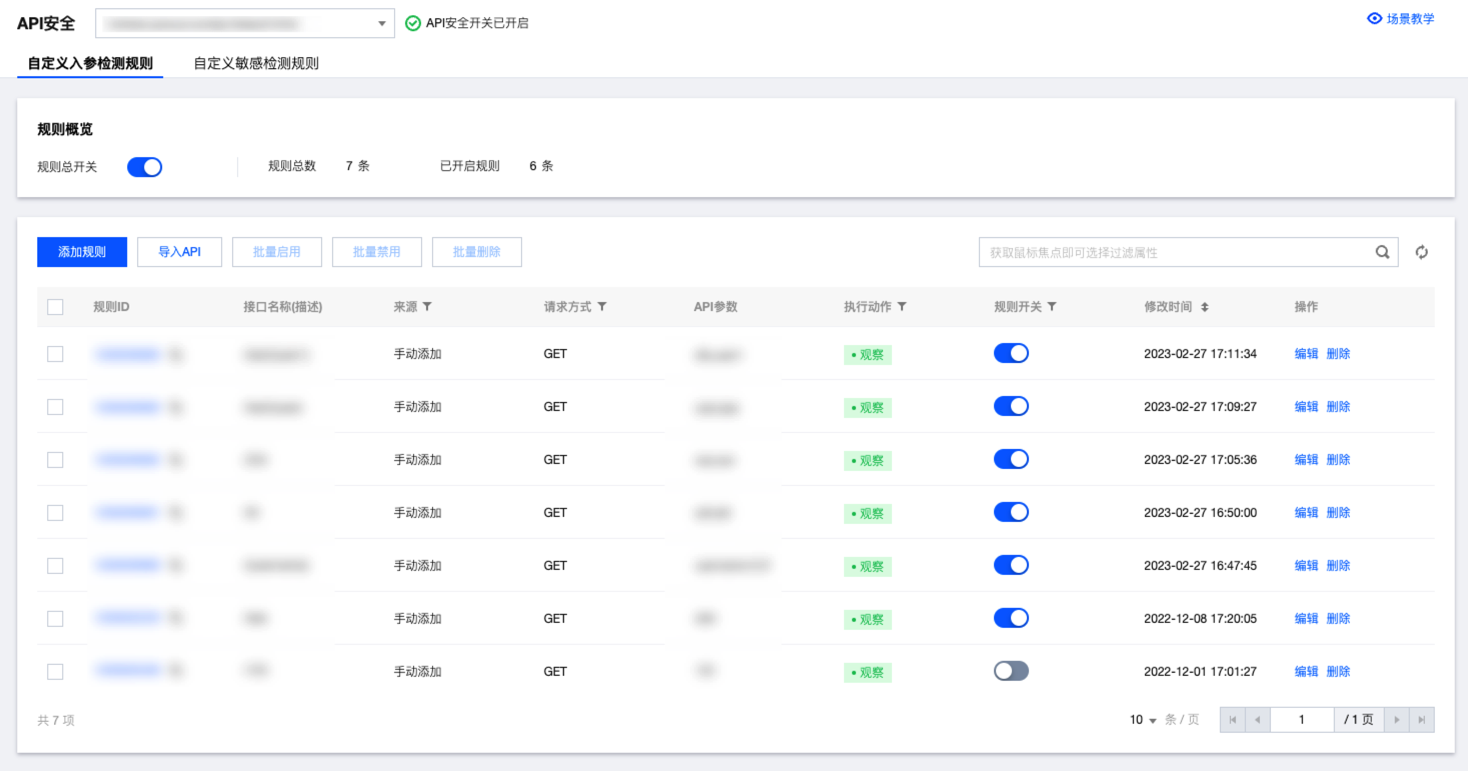Click the 添加规则 button
This screenshot has height=771, width=1468.
click(82, 252)
